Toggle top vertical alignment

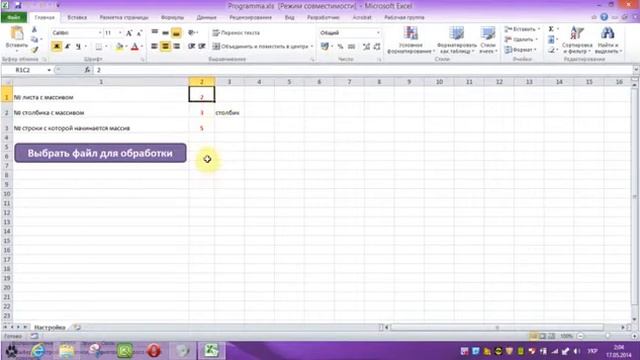[155, 32]
